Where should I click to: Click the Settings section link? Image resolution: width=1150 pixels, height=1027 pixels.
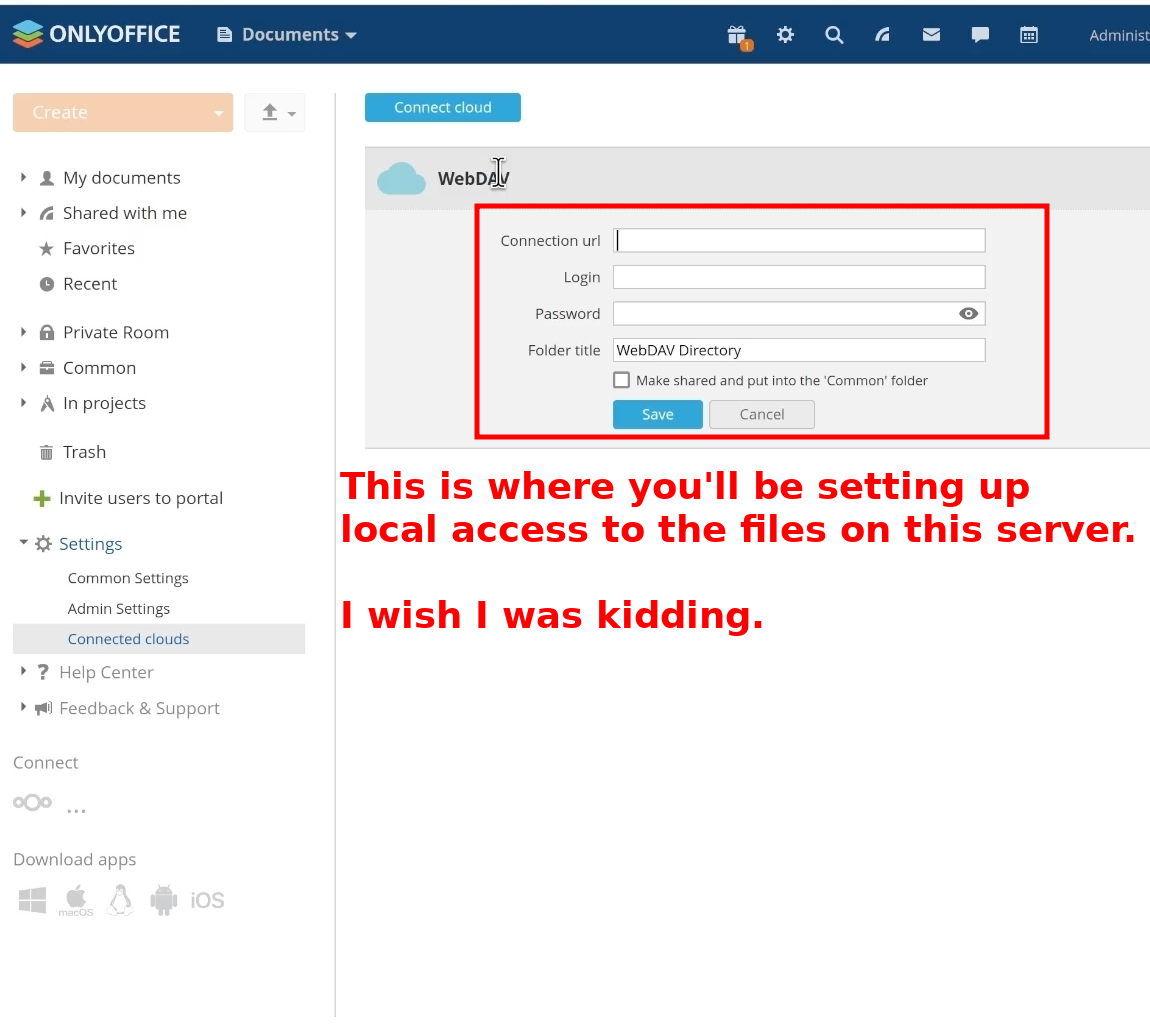click(90, 544)
